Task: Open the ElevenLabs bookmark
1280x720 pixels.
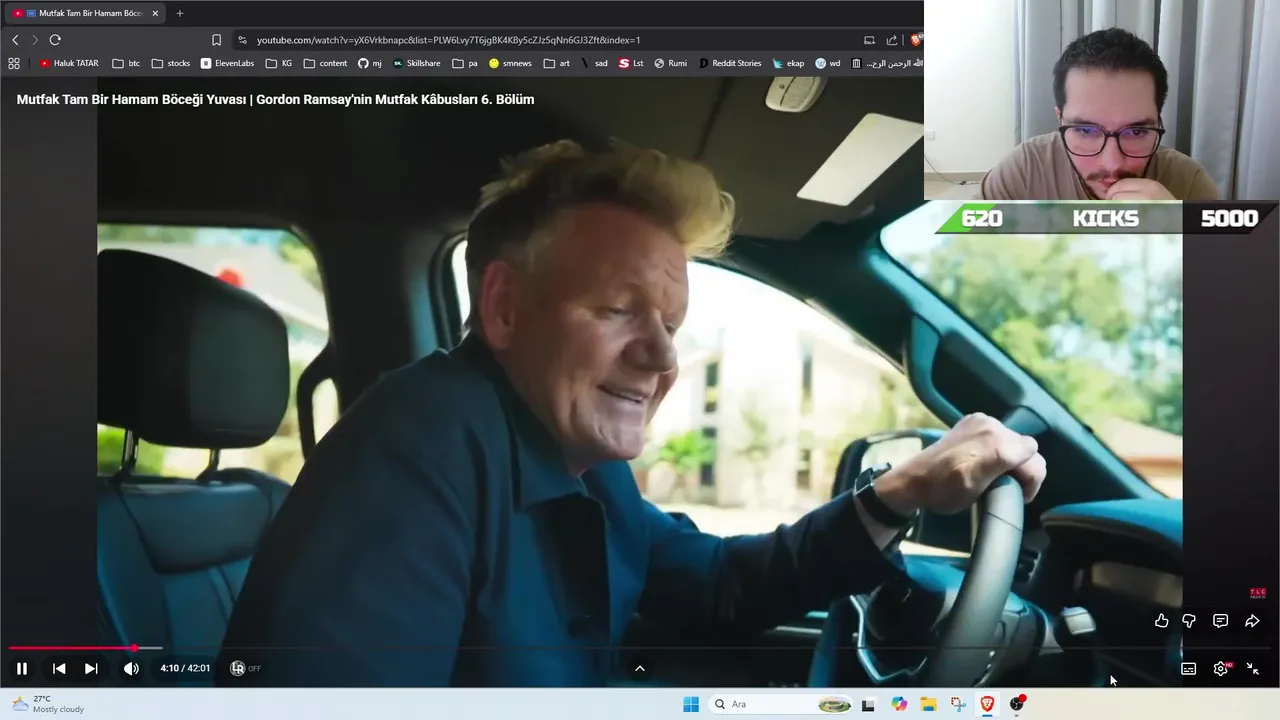Action: point(227,63)
